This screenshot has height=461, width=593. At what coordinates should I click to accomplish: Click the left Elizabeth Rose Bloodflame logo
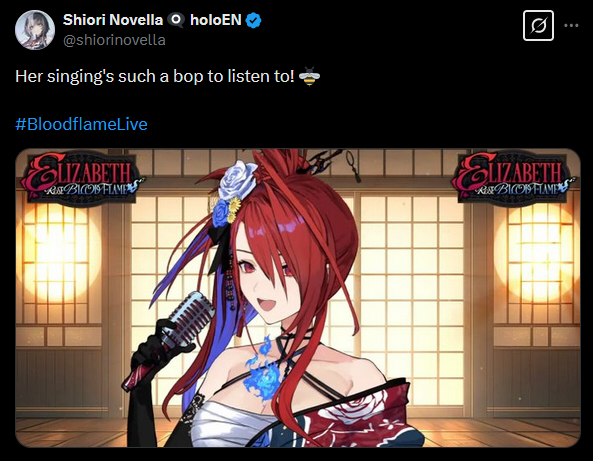80,177
